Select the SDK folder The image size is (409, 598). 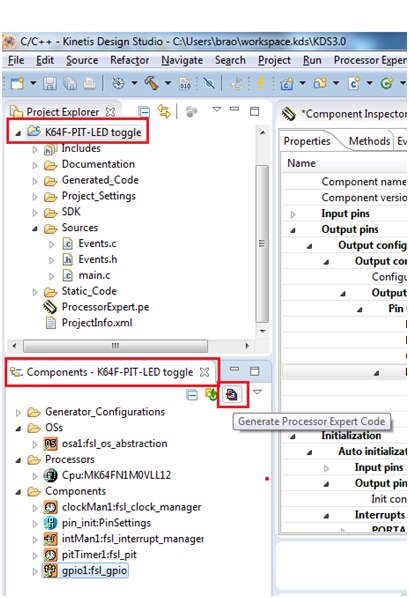(x=71, y=212)
